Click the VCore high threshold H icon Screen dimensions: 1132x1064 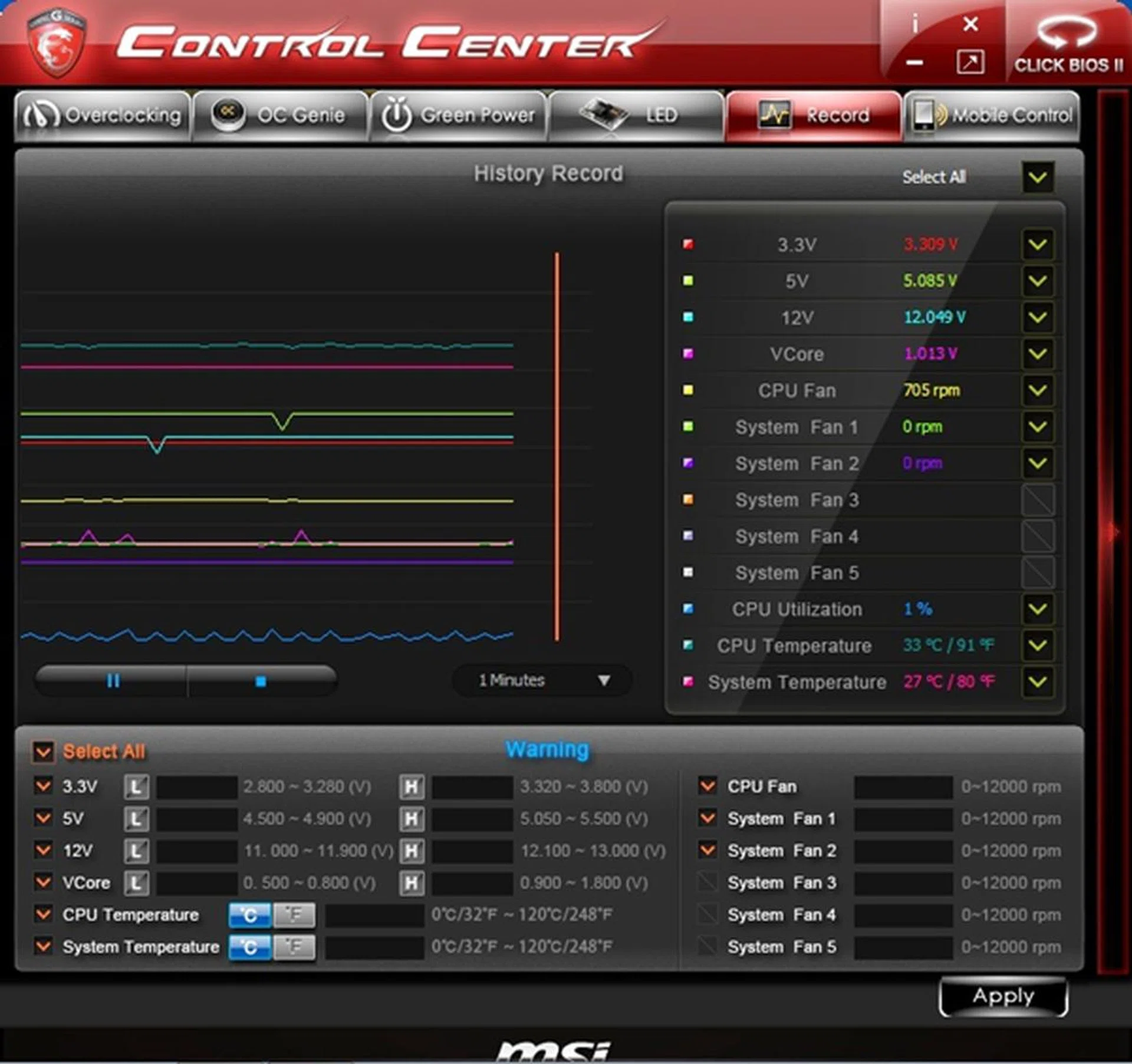tap(411, 883)
